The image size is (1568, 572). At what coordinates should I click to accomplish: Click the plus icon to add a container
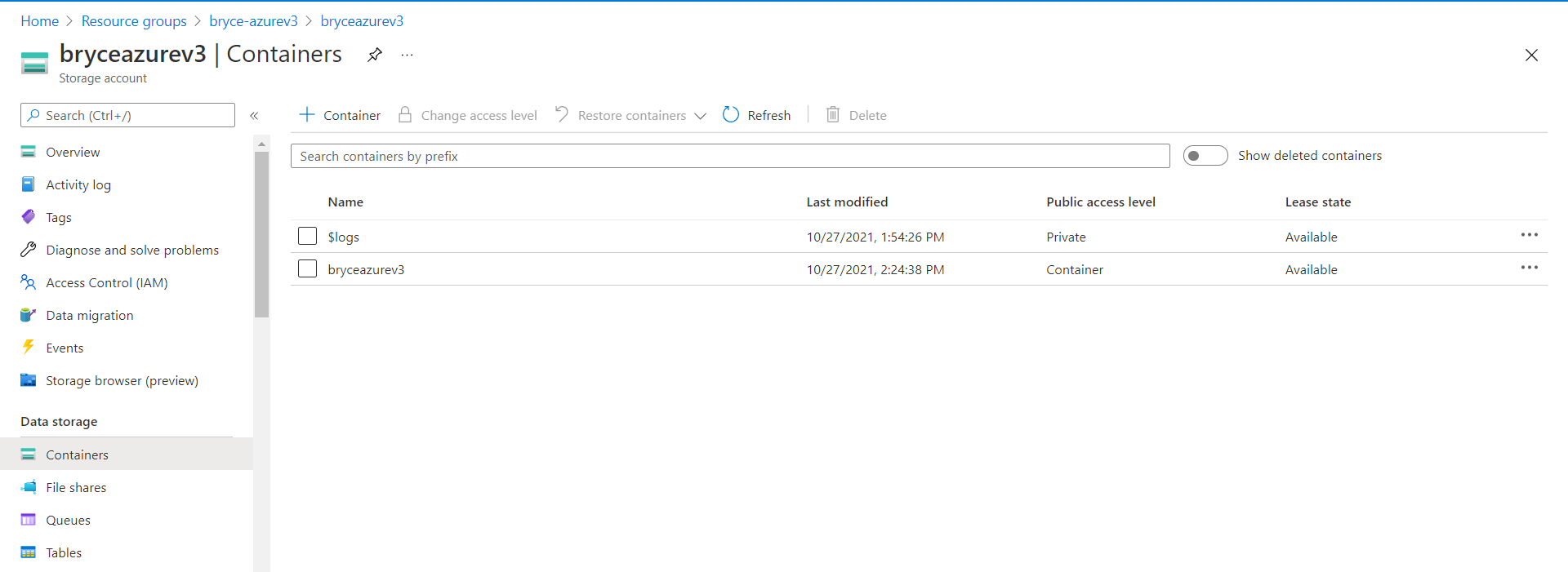307,114
